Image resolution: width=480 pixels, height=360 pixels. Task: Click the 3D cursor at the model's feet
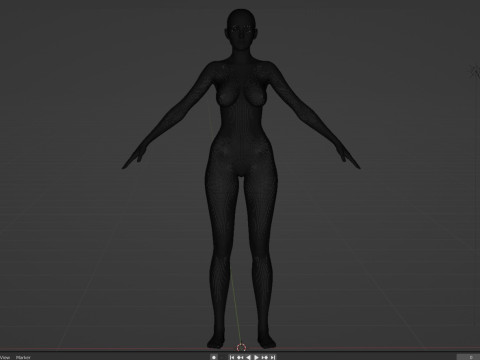[241, 348]
